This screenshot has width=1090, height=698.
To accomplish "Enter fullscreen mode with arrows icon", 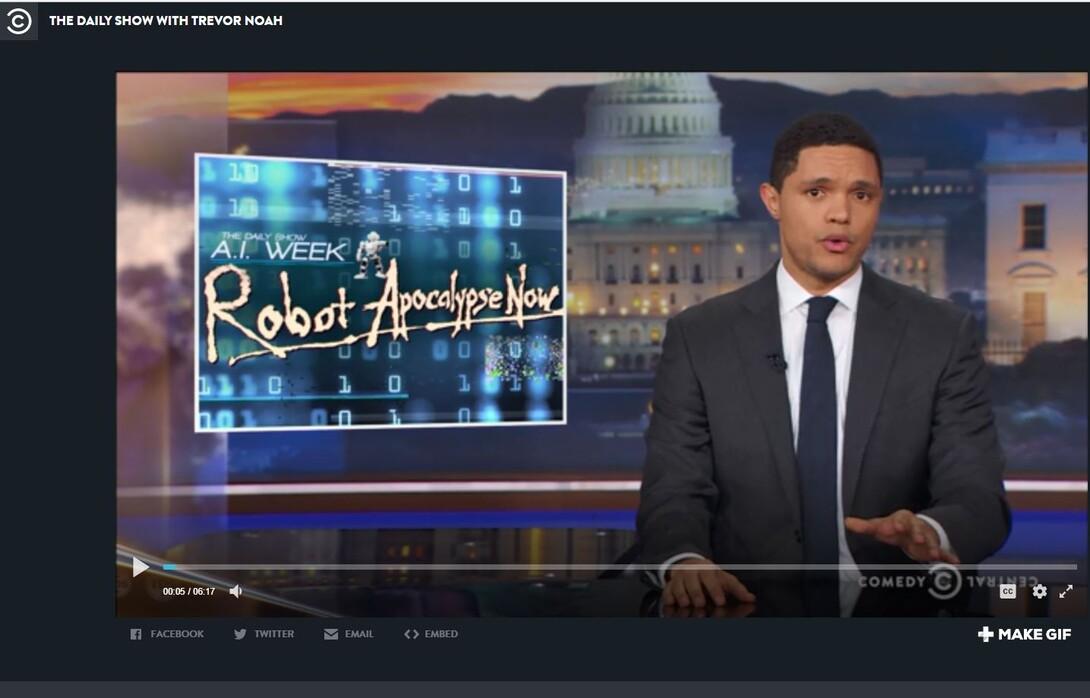I will pyautogui.click(x=1066, y=592).
